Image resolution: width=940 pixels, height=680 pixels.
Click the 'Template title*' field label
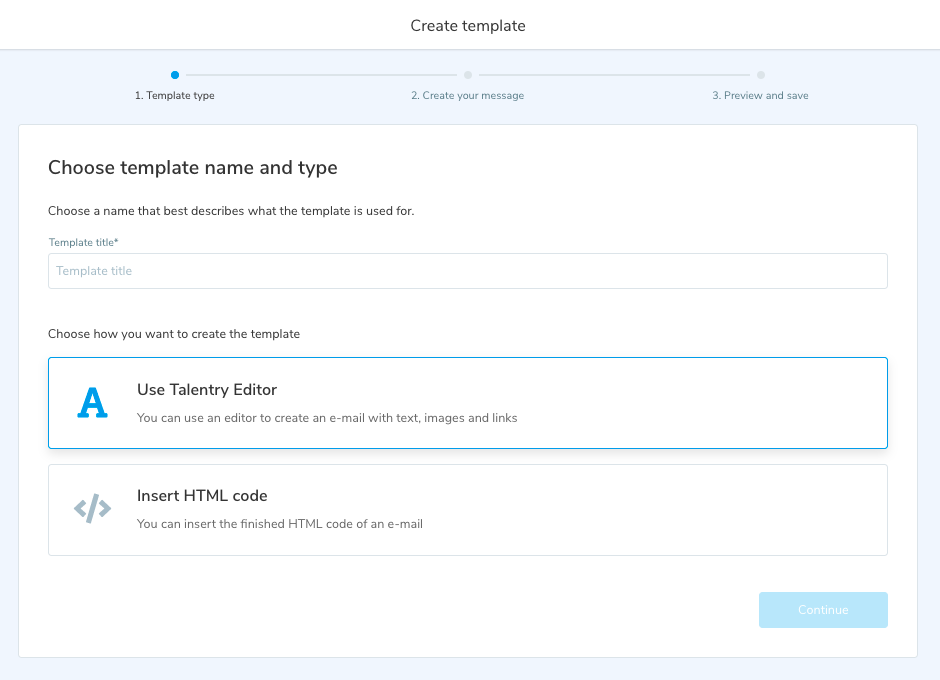click(84, 242)
